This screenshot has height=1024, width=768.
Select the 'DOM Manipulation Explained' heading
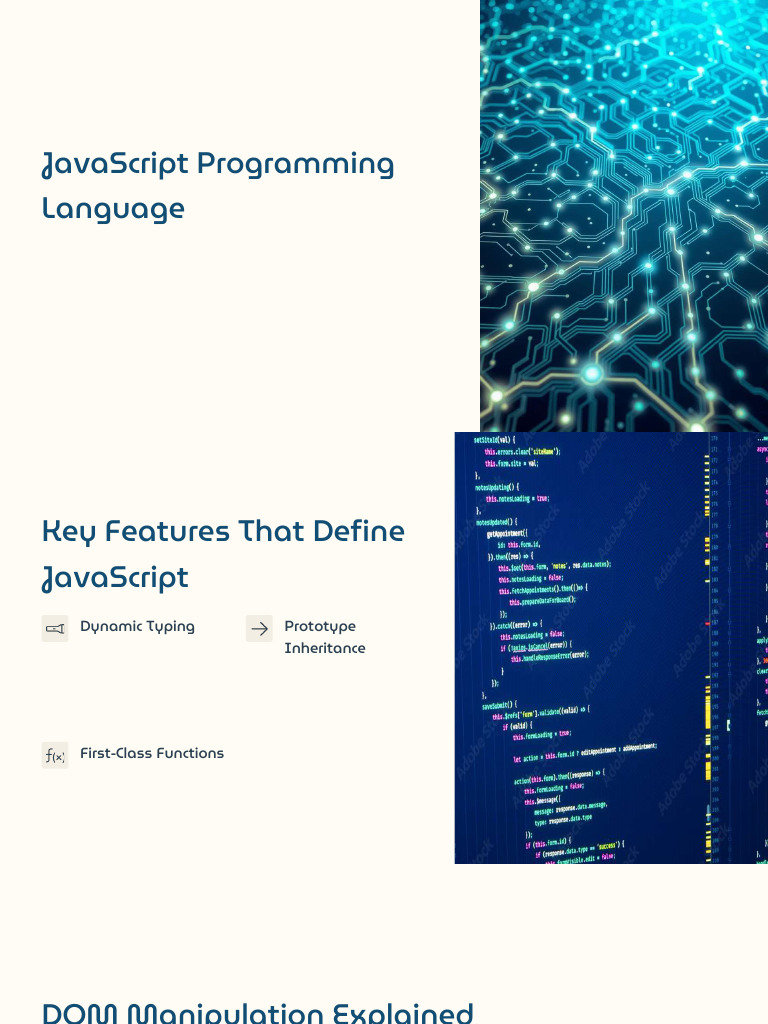257,1013
